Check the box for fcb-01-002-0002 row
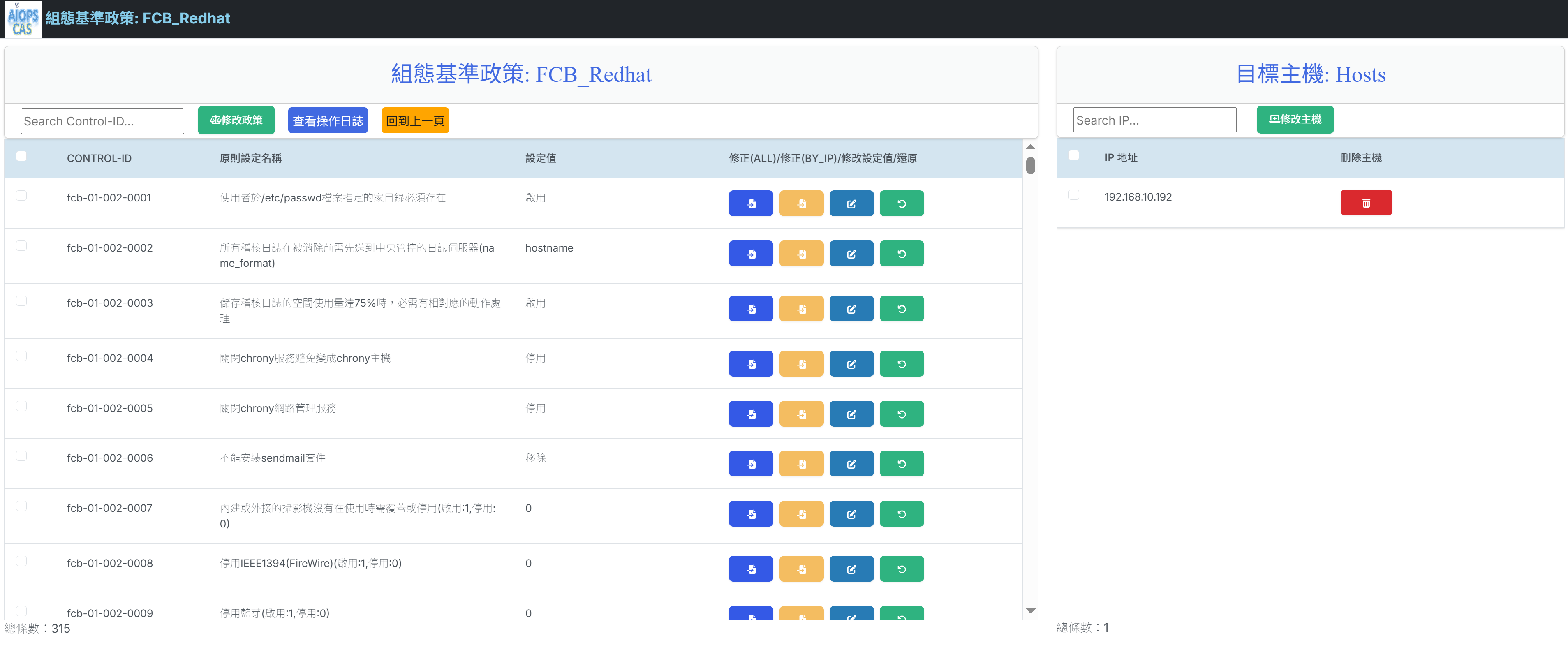This screenshot has height=659, width=1568. click(21, 246)
